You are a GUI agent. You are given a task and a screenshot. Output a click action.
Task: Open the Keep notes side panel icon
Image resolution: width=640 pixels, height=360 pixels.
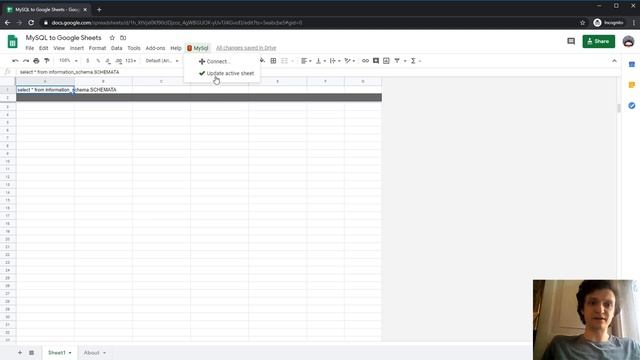click(x=632, y=85)
